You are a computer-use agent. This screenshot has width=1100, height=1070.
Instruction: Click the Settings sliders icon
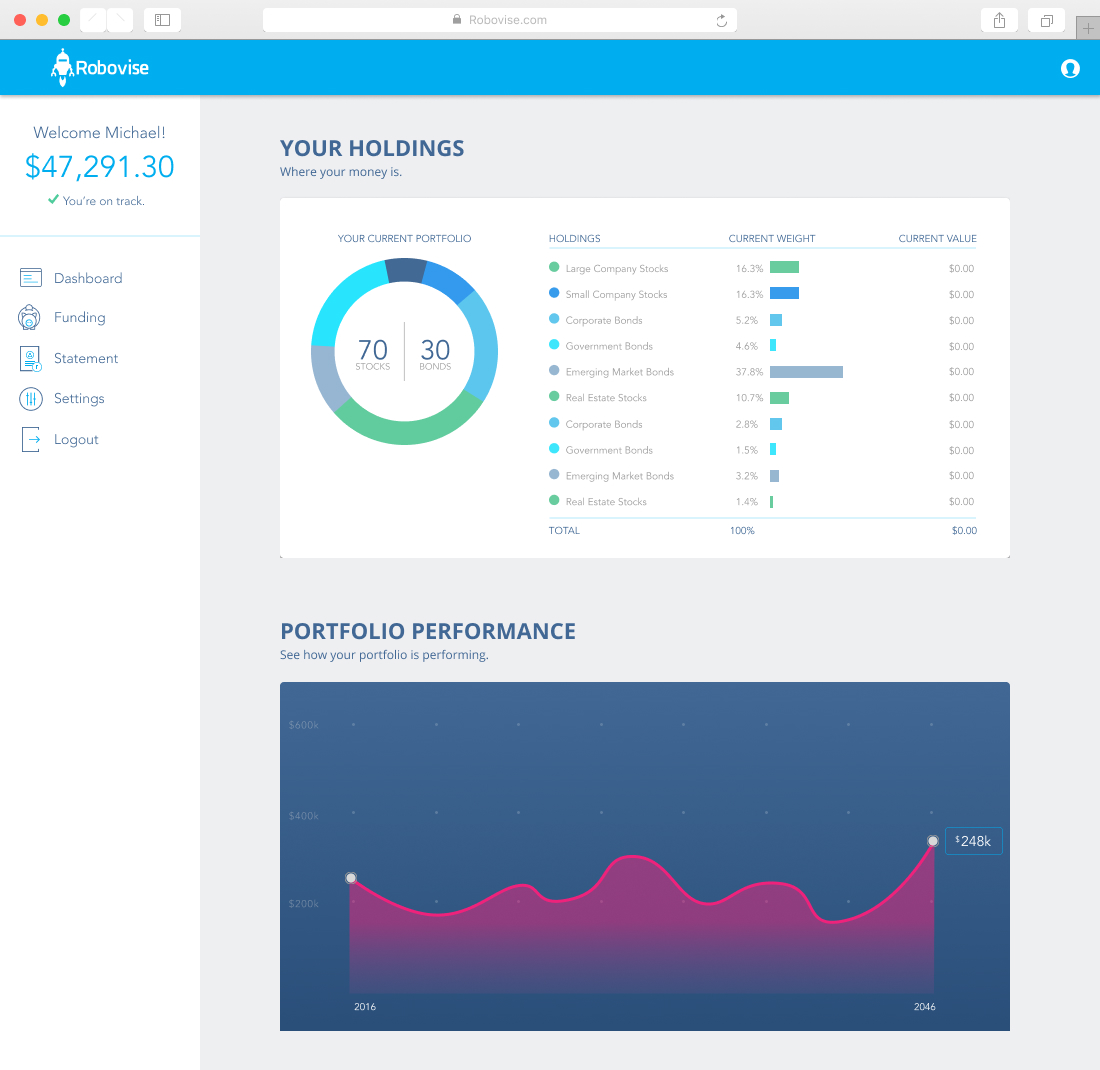point(31,399)
